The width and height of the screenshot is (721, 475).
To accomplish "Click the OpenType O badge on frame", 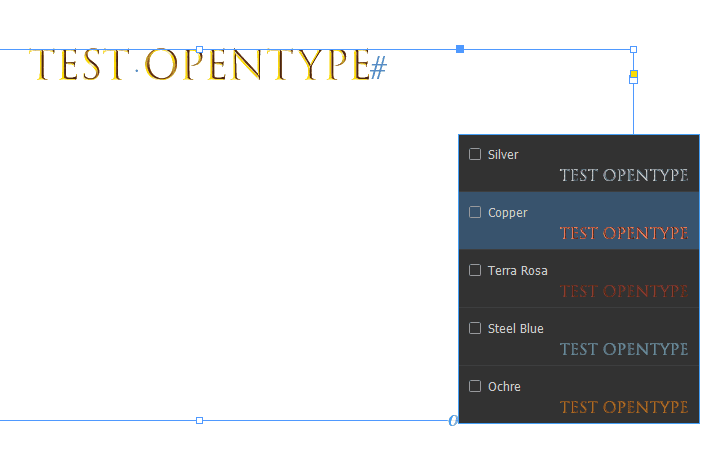I will (453, 420).
